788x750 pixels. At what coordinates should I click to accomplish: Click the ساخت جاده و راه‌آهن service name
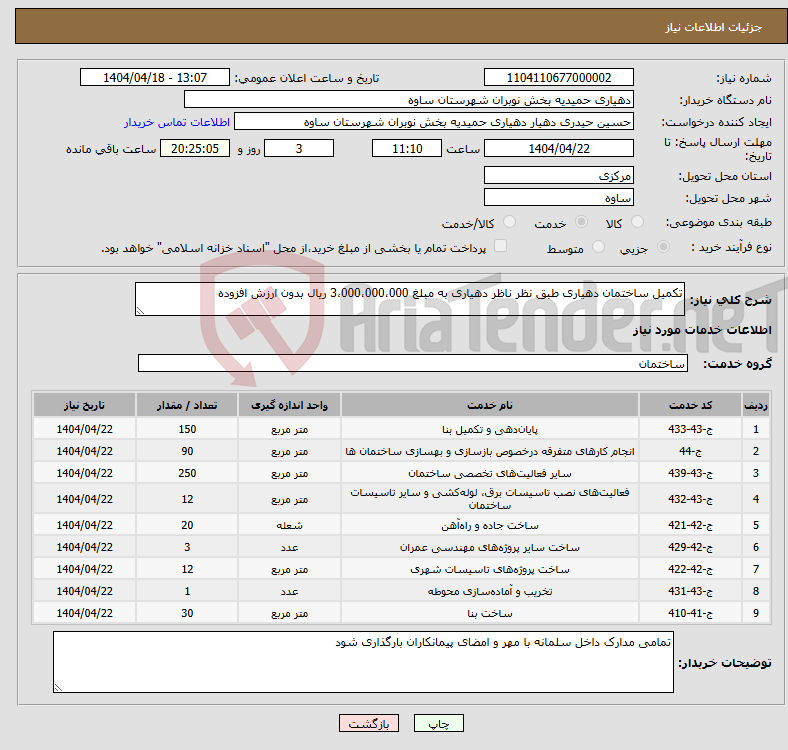coord(490,526)
